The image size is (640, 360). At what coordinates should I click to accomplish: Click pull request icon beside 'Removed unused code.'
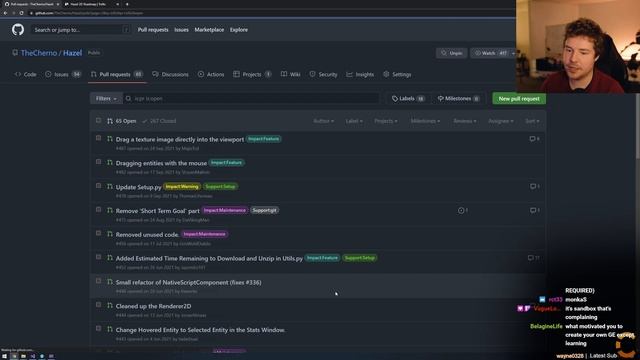(110, 234)
